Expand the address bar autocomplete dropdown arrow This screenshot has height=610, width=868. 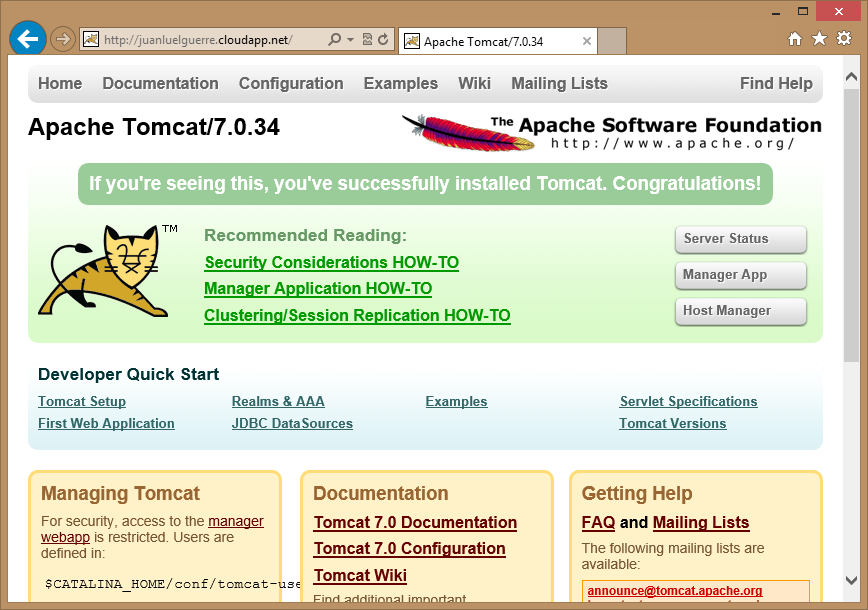coord(350,40)
